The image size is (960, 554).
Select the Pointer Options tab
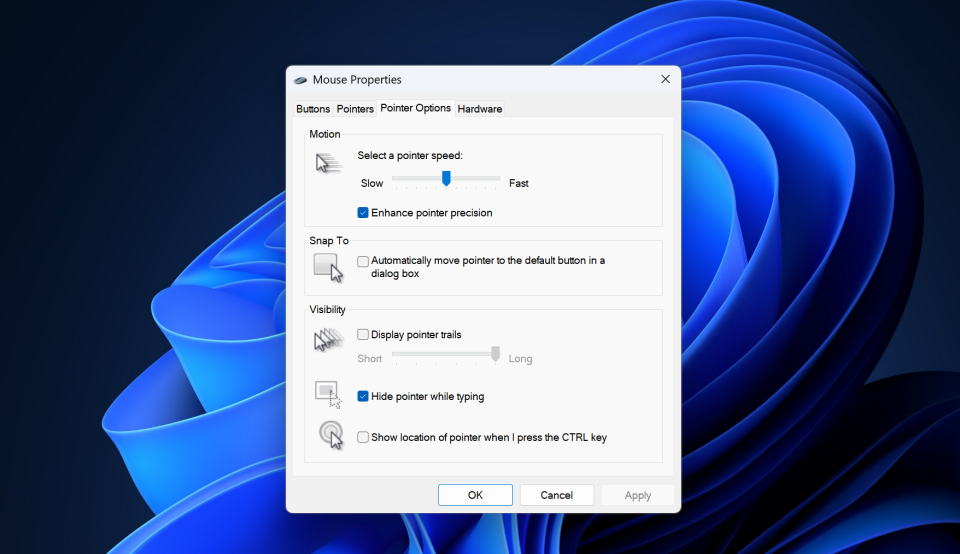[415, 108]
